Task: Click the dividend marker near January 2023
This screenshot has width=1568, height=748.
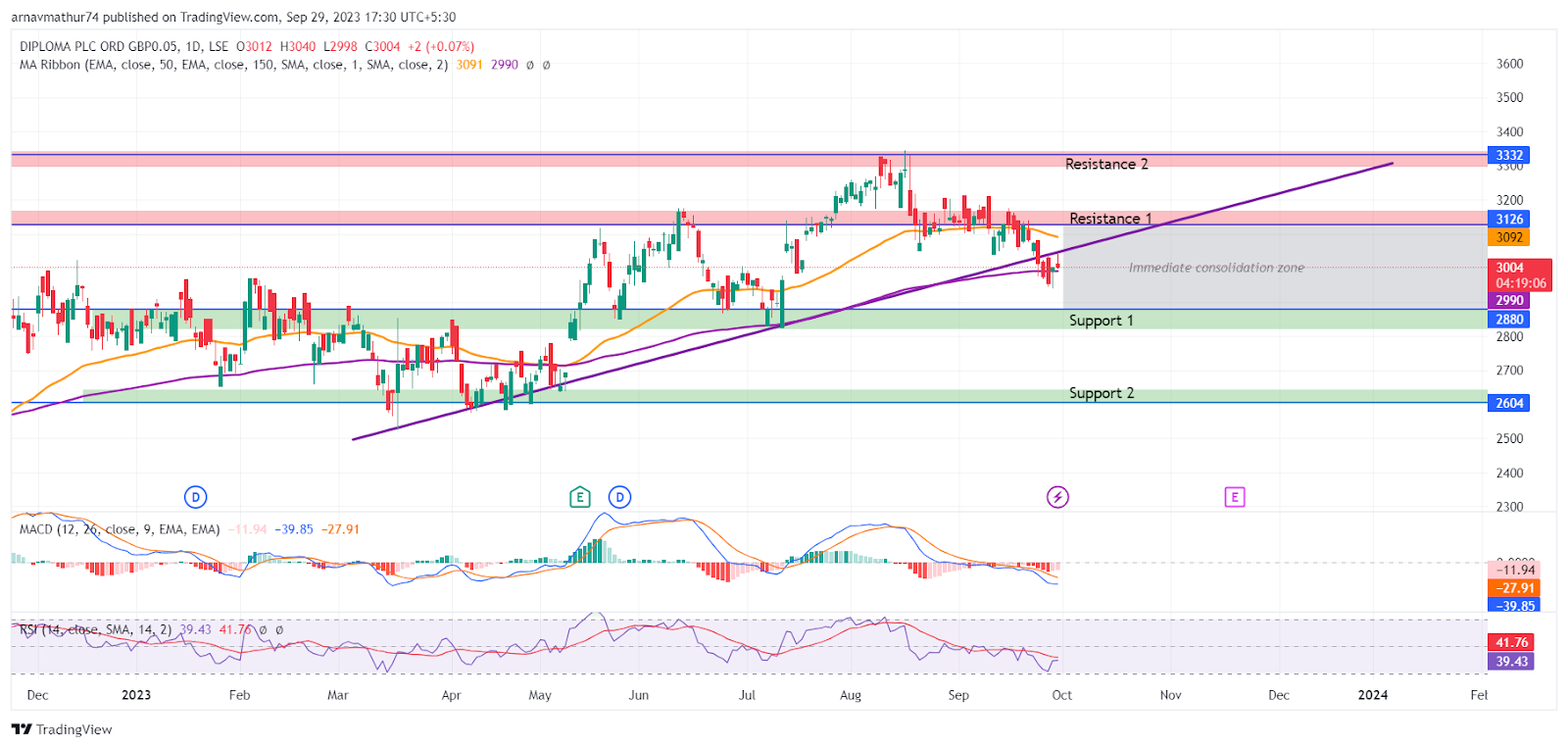Action: point(196,497)
